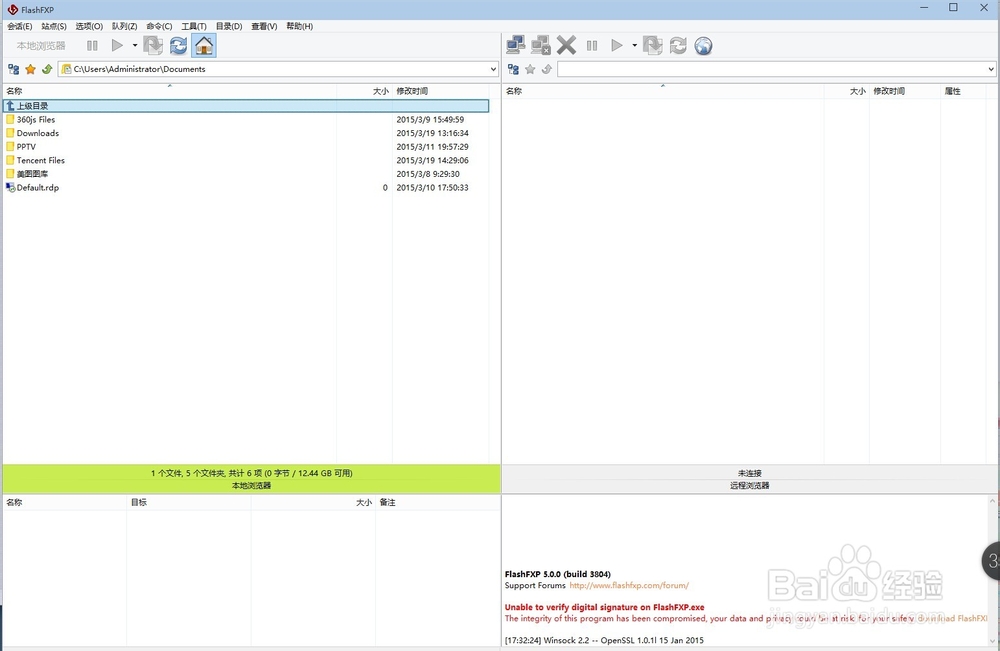1000x651 pixels.
Task: Sort local files by 修改时间 column
Action: 441,91
